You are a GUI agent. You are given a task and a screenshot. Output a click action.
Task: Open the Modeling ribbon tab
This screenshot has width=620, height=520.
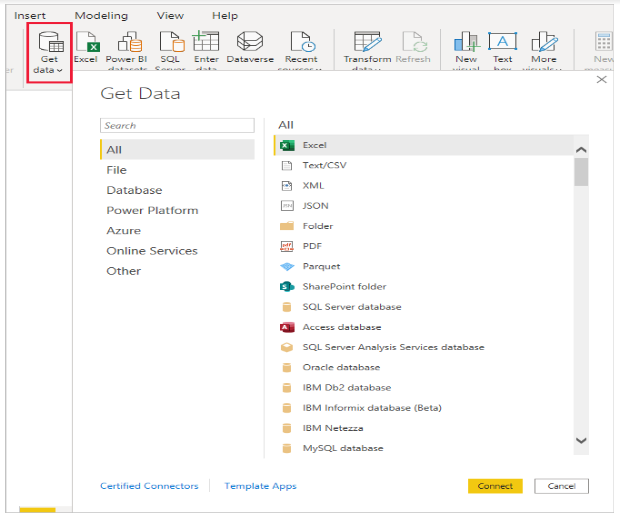[x=101, y=16]
